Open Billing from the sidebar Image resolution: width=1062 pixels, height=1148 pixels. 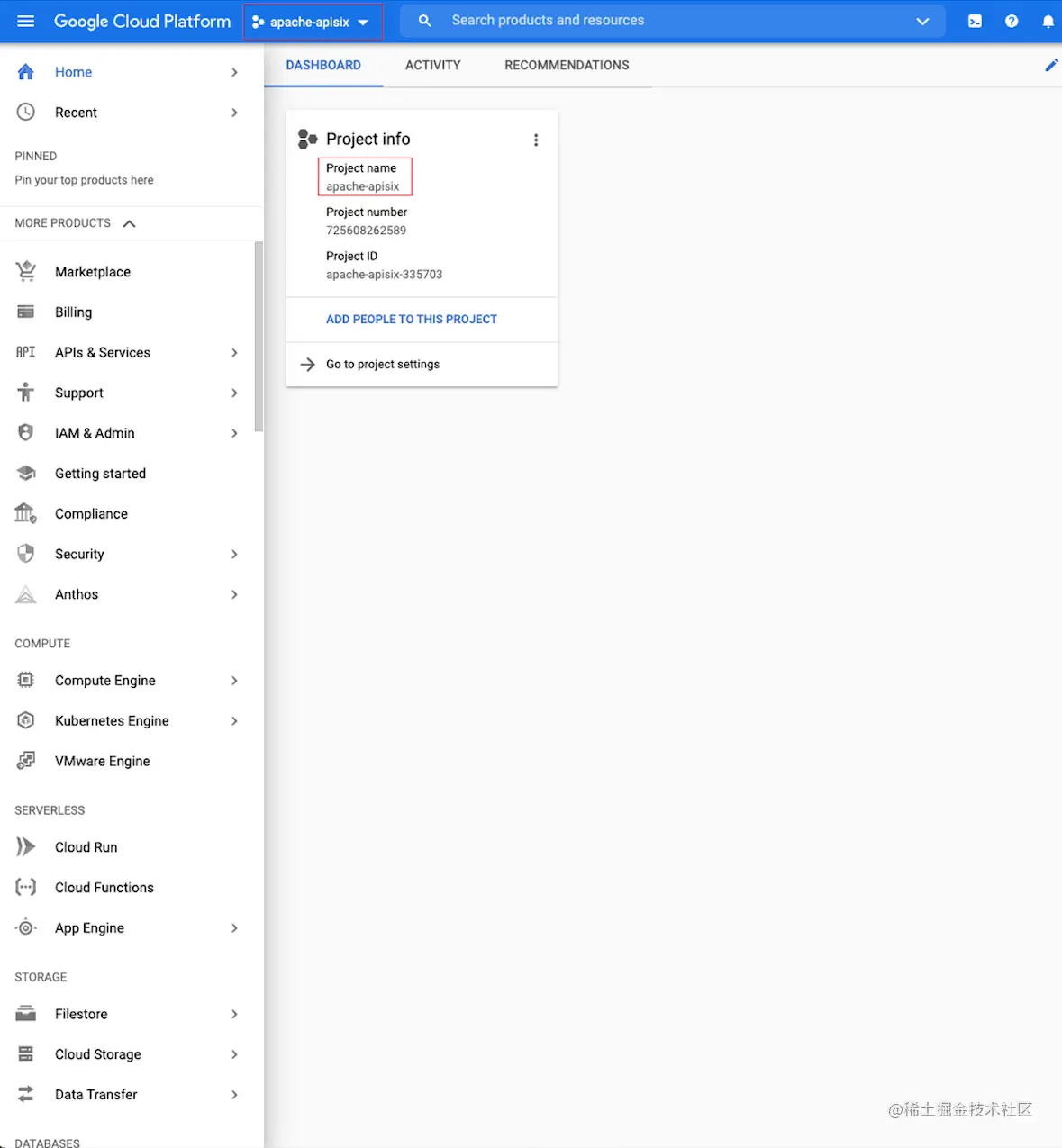73,312
